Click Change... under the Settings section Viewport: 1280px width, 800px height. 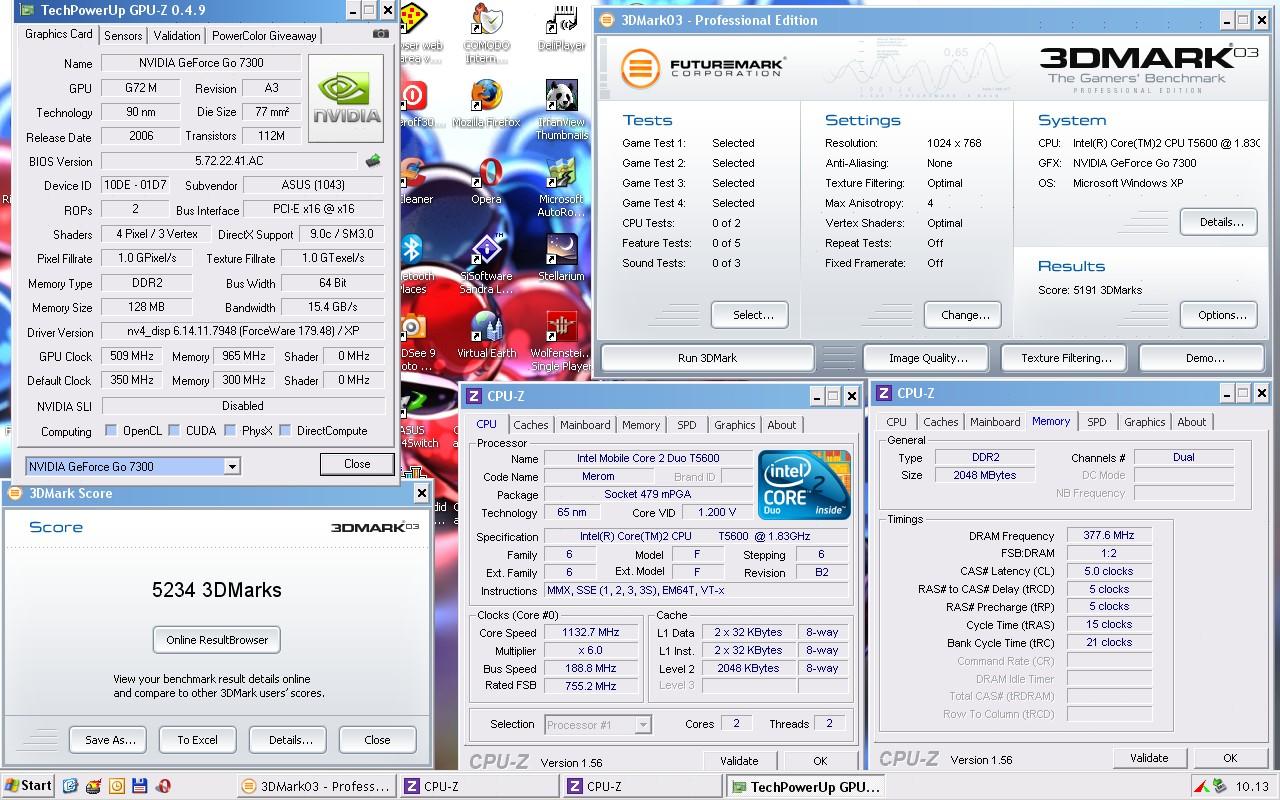coord(965,315)
